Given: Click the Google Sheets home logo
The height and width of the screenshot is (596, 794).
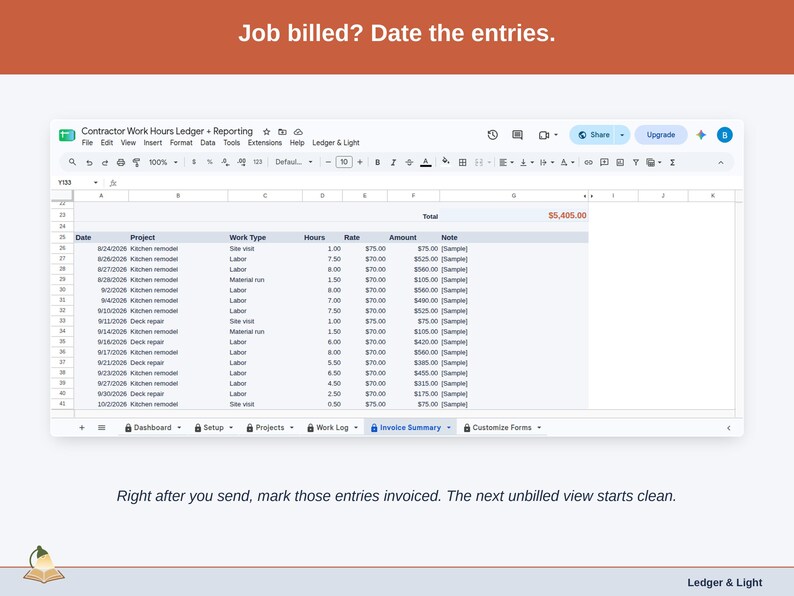Looking at the screenshot, I should tap(67, 135).
